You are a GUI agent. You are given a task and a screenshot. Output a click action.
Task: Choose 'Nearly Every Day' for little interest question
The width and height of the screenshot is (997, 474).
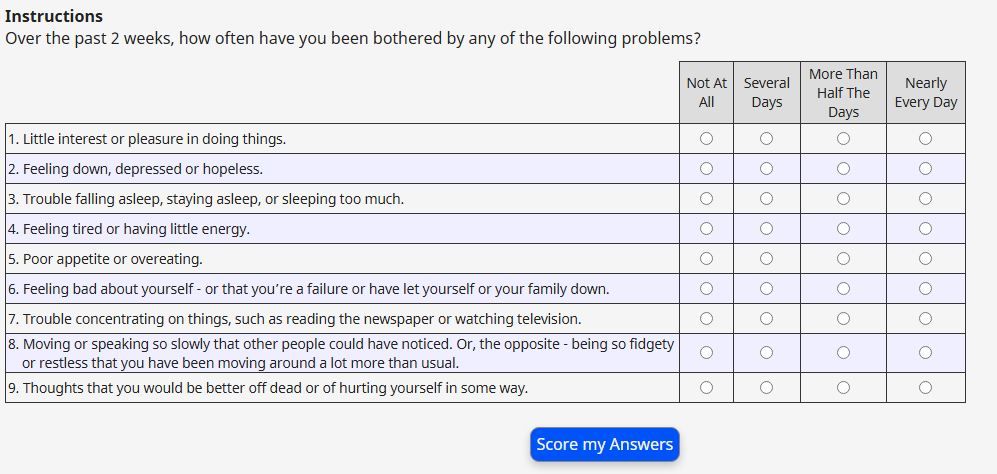click(925, 138)
